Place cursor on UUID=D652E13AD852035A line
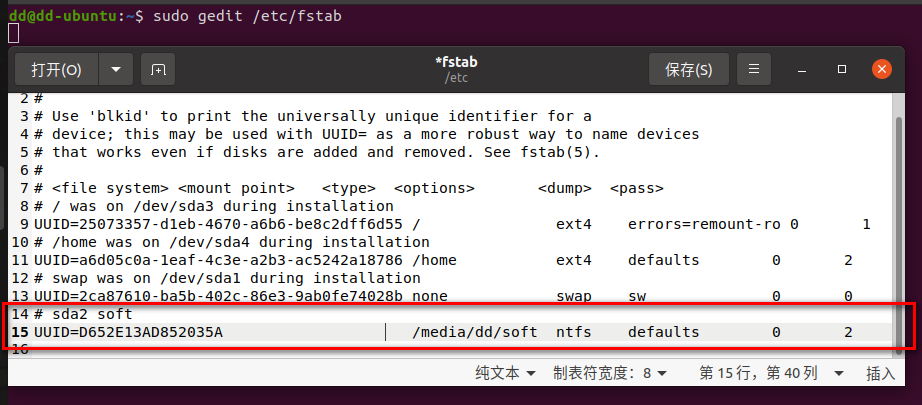This screenshot has width=922, height=405. click(x=128, y=332)
